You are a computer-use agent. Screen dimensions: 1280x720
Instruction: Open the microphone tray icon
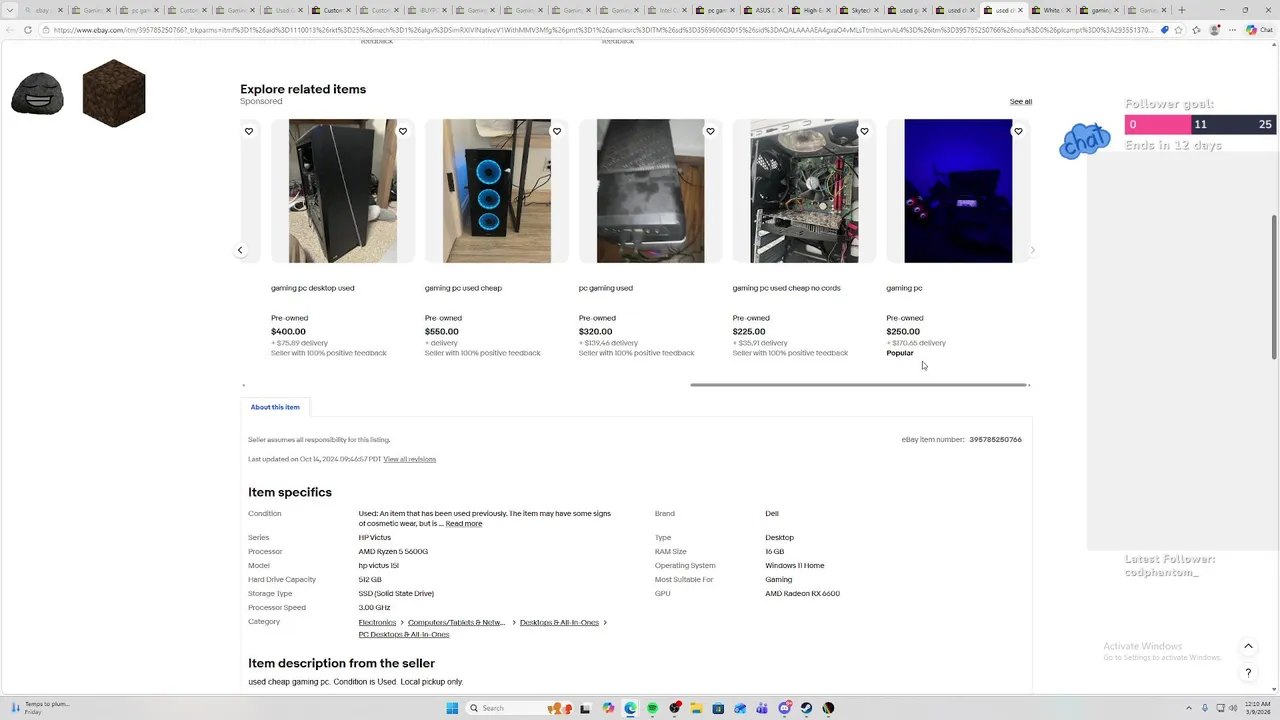tap(1204, 708)
